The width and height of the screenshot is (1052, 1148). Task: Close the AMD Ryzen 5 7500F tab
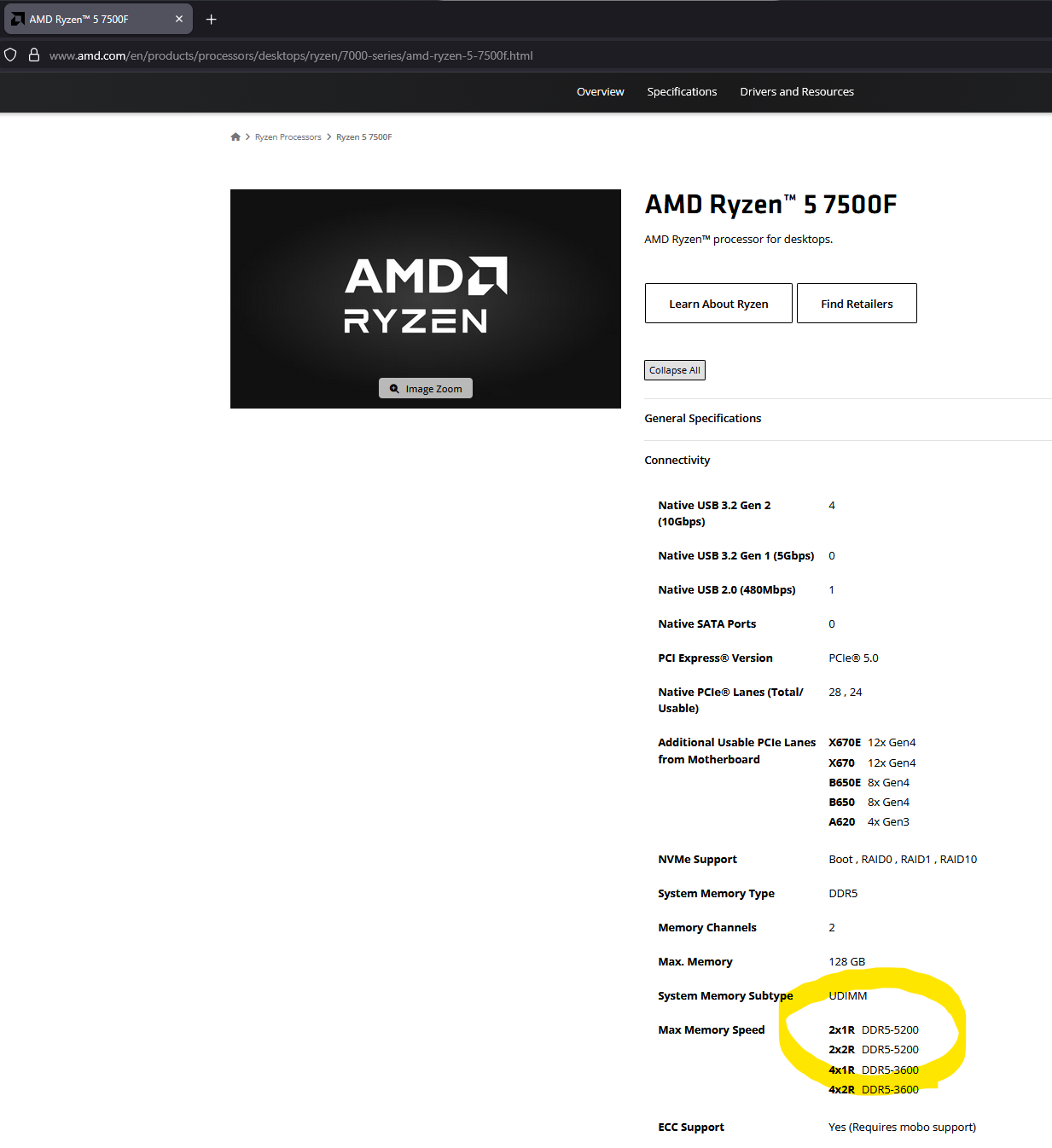pyautogui.click(x=179, y=19)
